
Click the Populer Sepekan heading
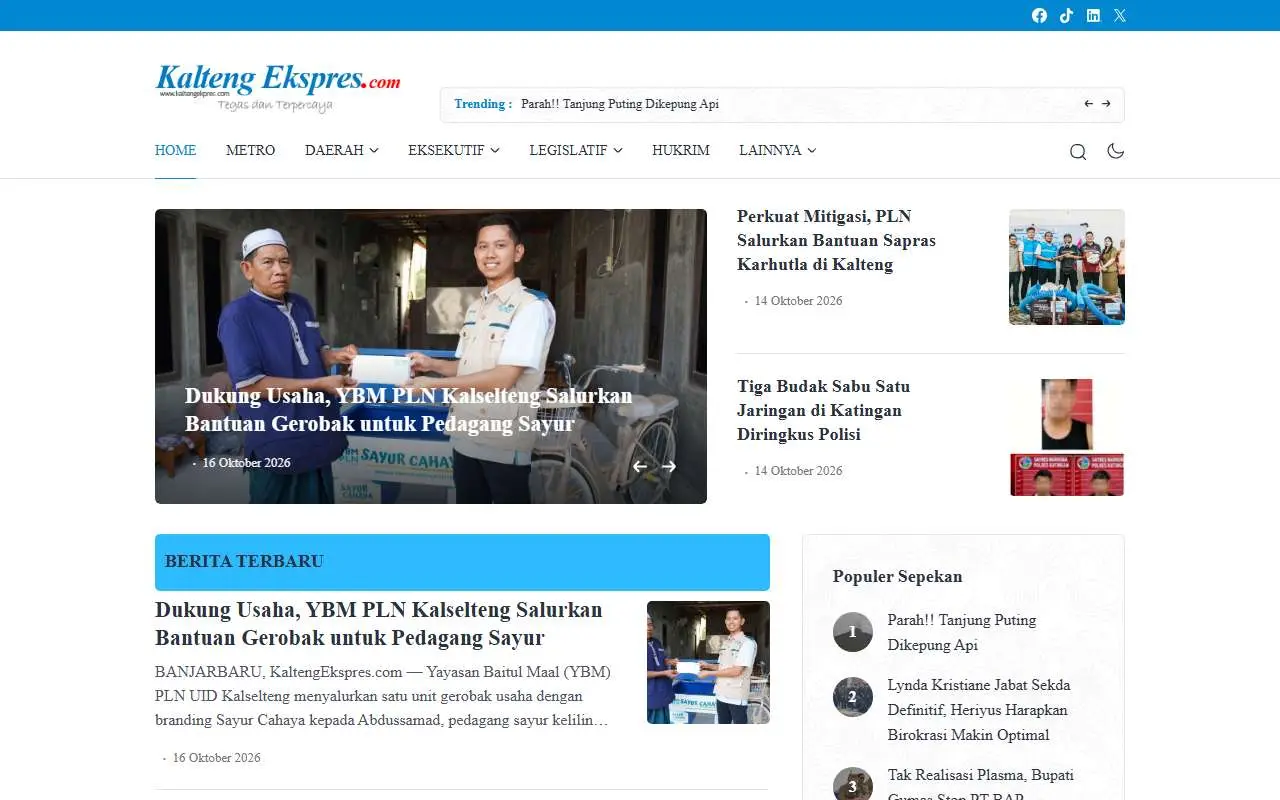click(898, 576)
